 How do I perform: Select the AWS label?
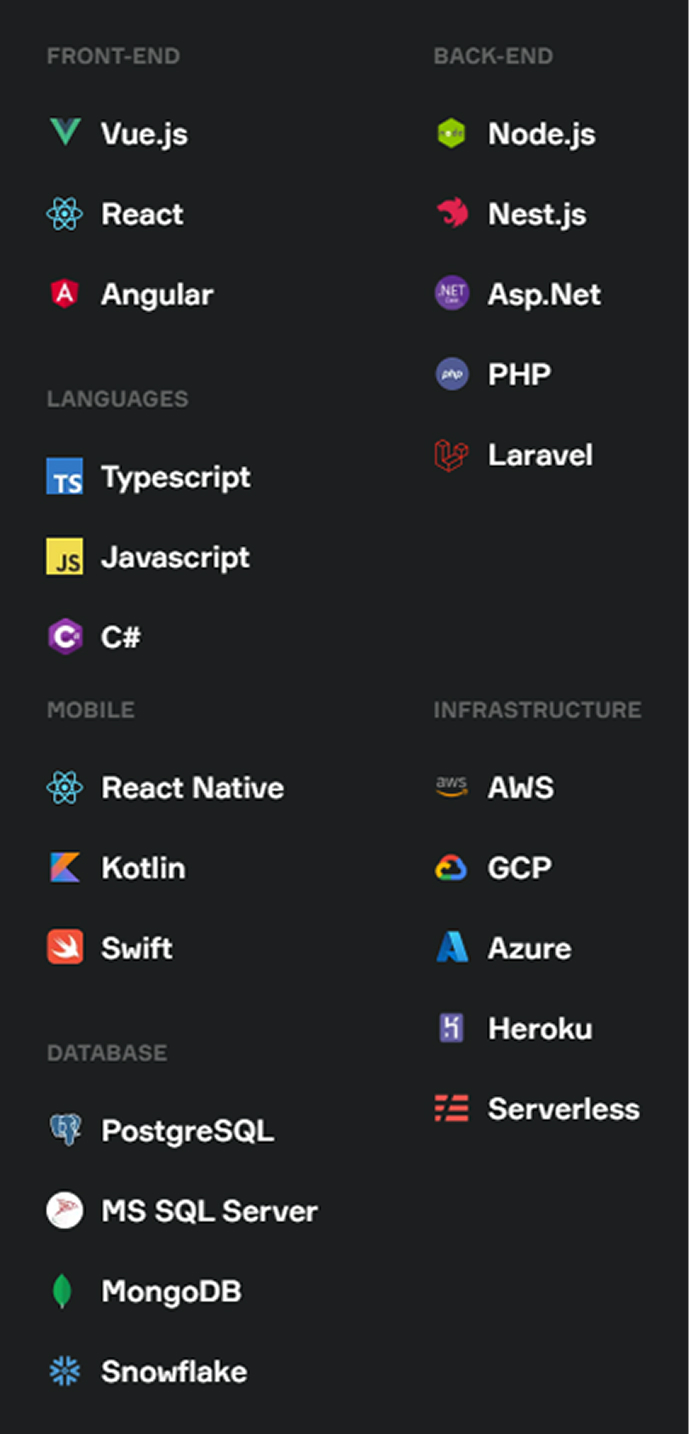pos(520,788)
